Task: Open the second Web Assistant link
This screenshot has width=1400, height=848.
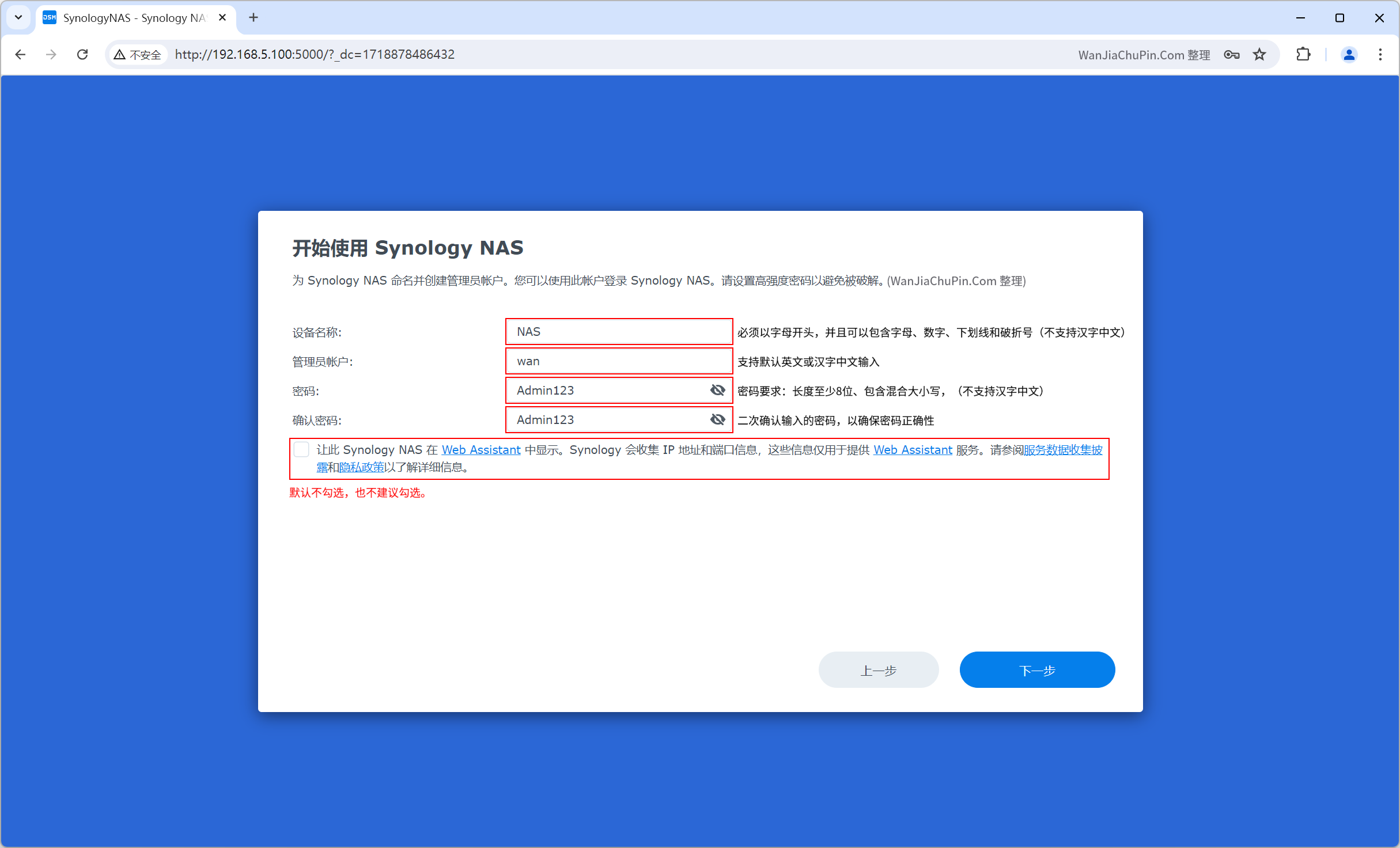Action: pyautogui.click(x=913, y=450)
